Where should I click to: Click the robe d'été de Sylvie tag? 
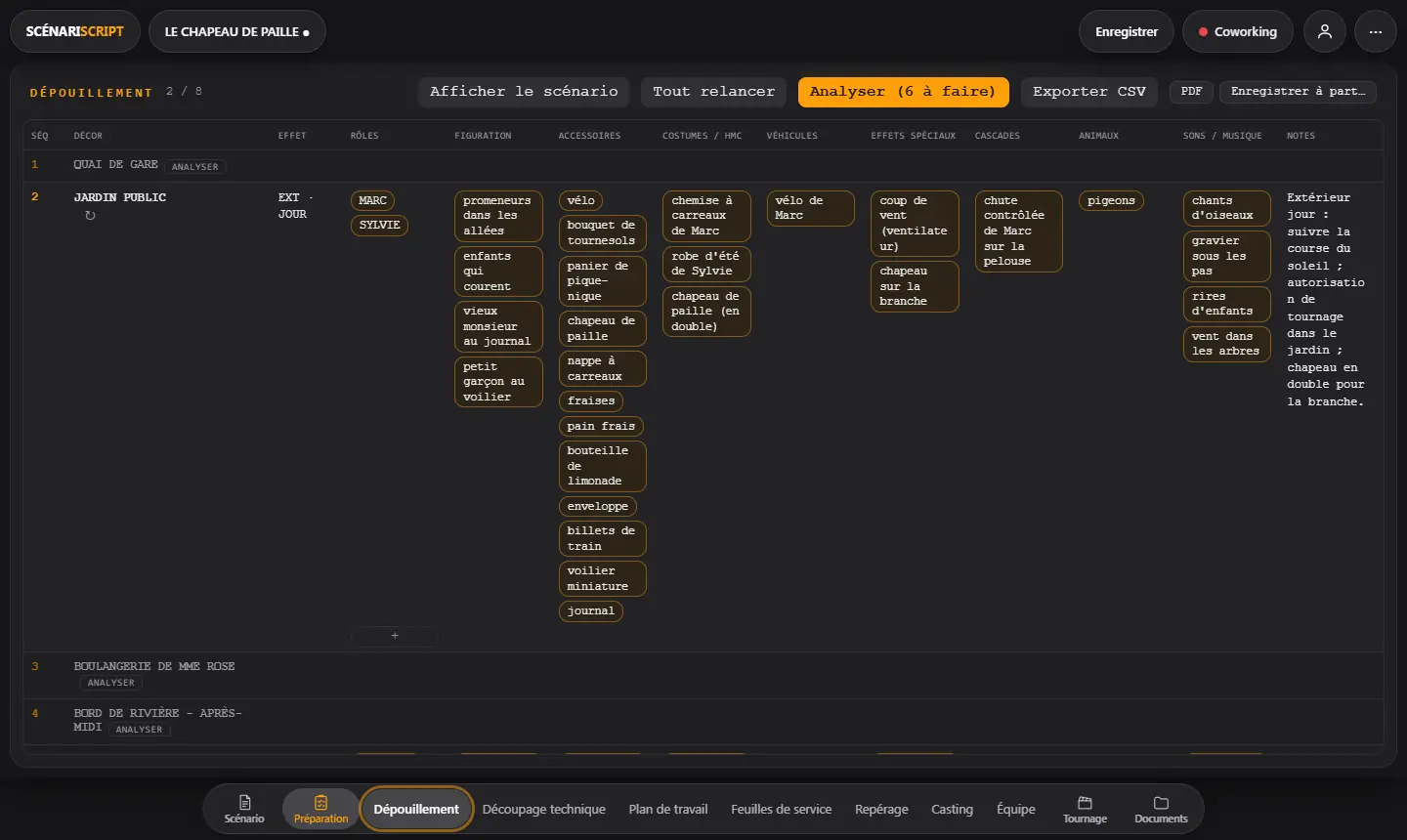[706, 264]
